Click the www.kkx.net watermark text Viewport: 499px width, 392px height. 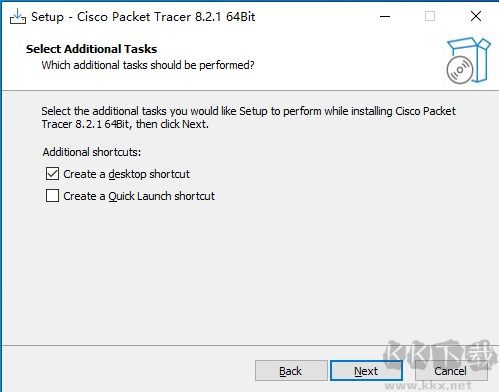click(428, 385)
